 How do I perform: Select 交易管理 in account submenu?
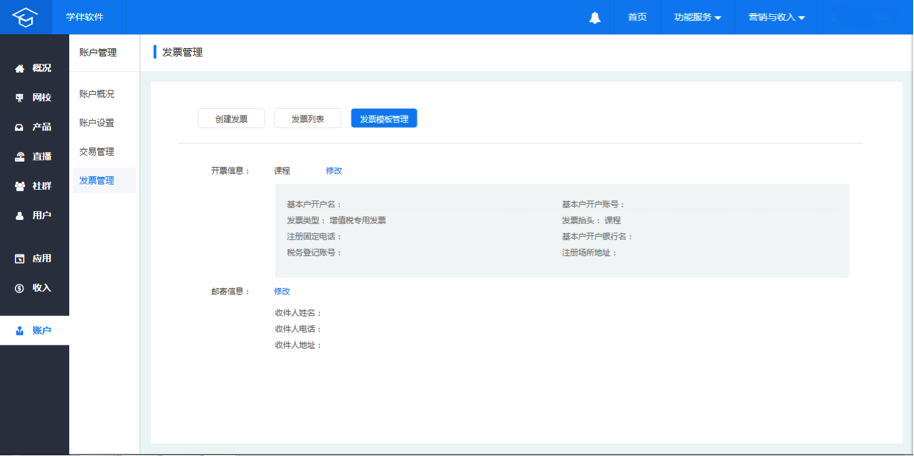click(x=97, y=152)
